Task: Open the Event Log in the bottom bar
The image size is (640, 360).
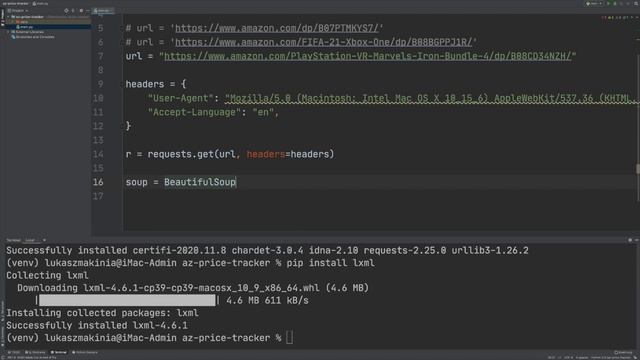Action: 623,352
